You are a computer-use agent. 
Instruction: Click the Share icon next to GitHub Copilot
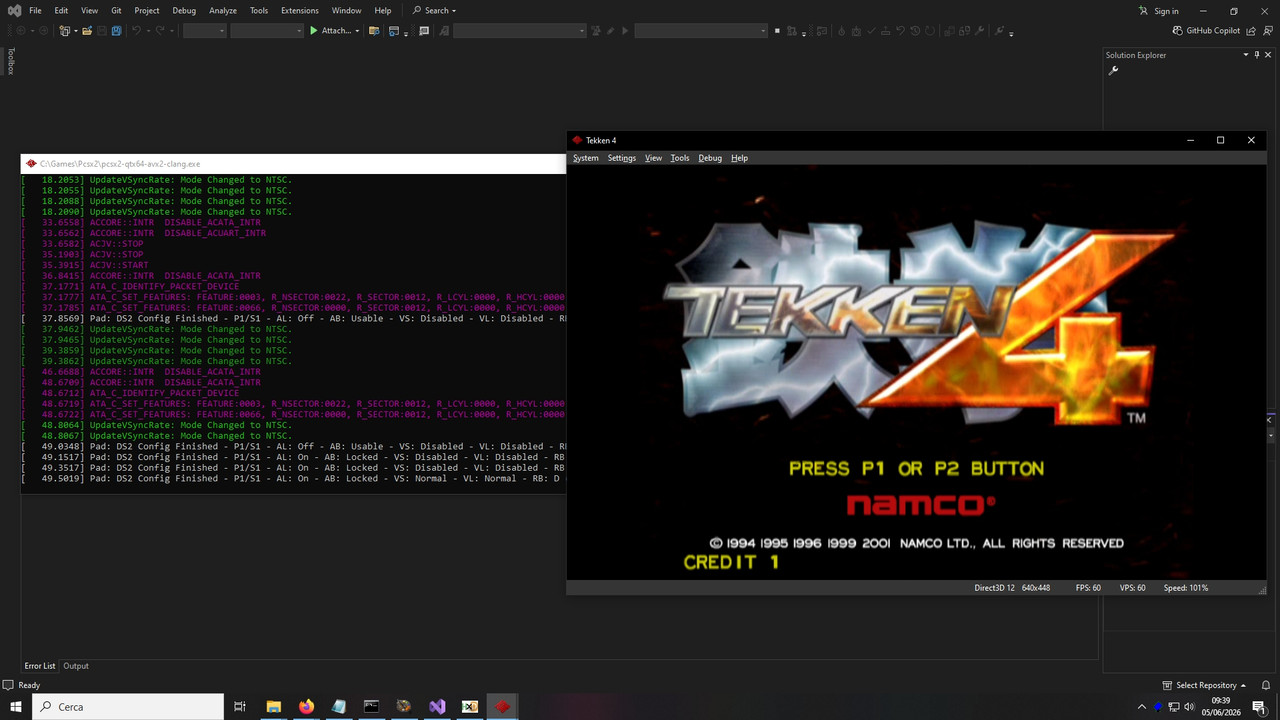1252,31
